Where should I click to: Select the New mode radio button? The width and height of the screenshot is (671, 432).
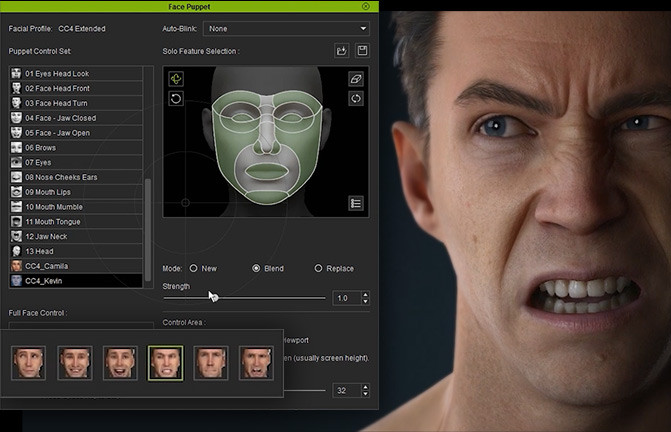194,269
